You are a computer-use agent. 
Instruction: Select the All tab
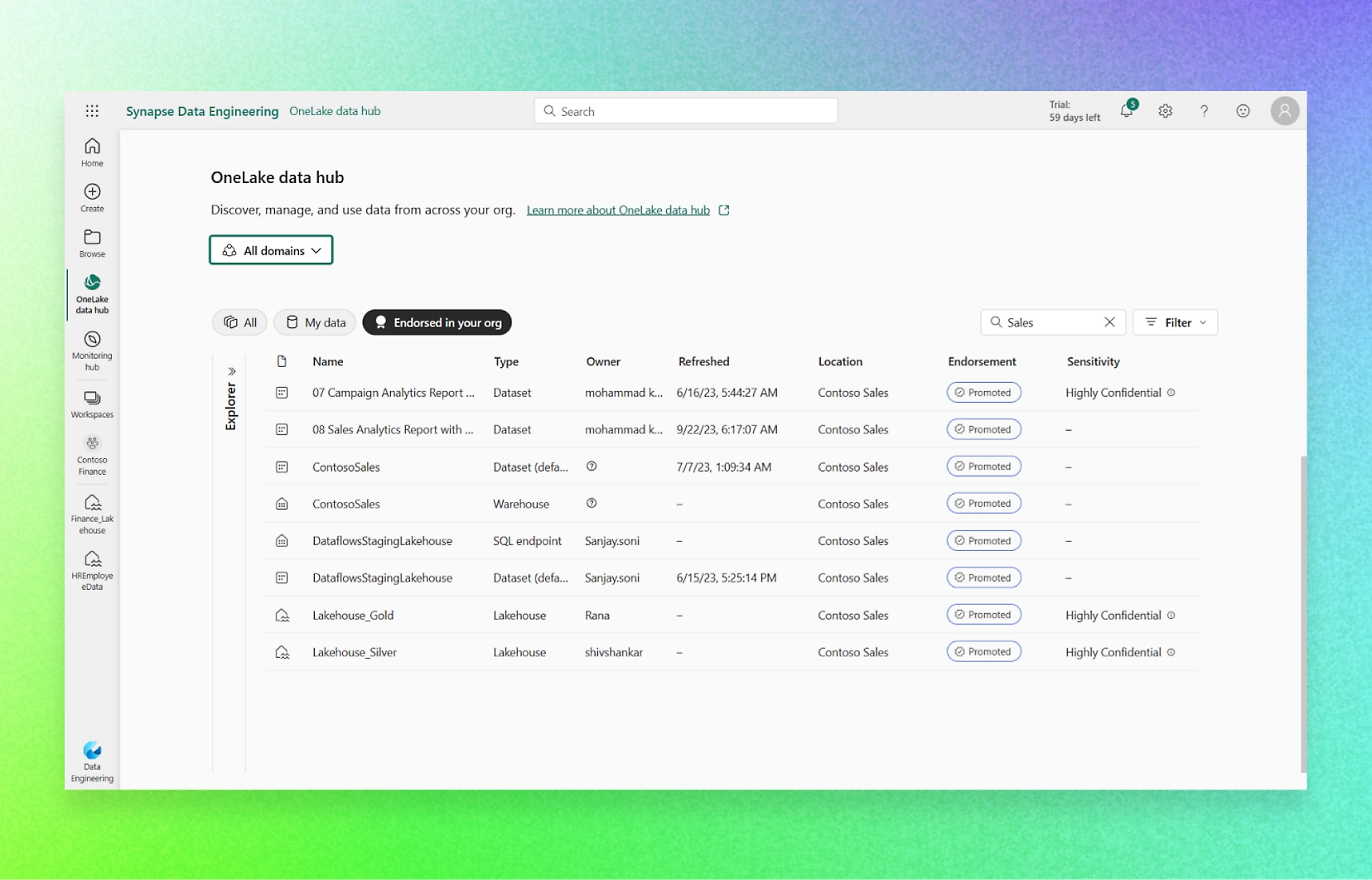[x=240, y=322]
